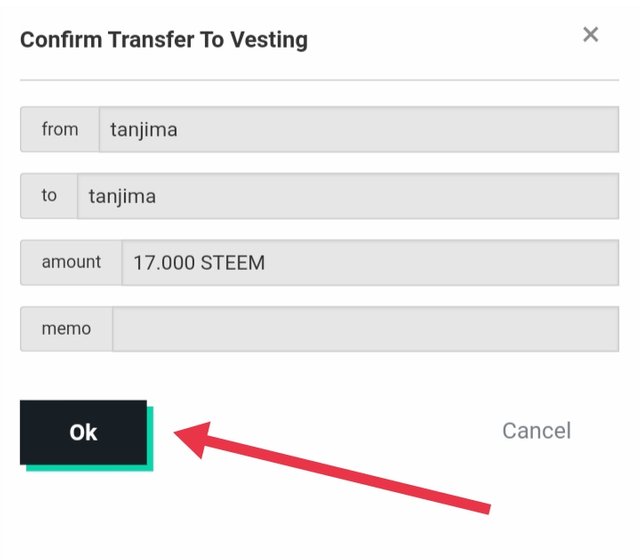Image resolution: width=640 pixels, height=560 pixels.
Task: Click the green shadow edge of Ok button
Action: pyautogui.click(x=90, y=468)
